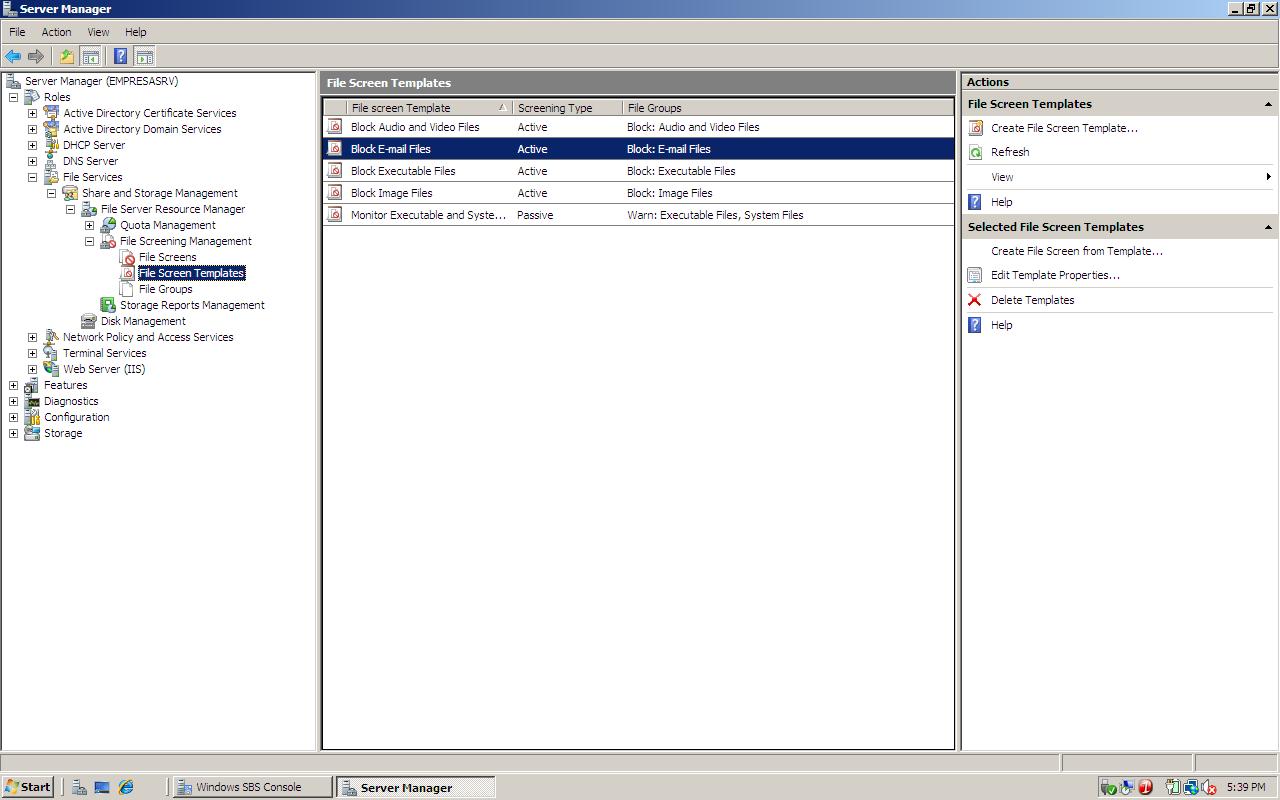Collapse the Roles tree node
This screenshot has height=800, width=1280.
[13, 97]
